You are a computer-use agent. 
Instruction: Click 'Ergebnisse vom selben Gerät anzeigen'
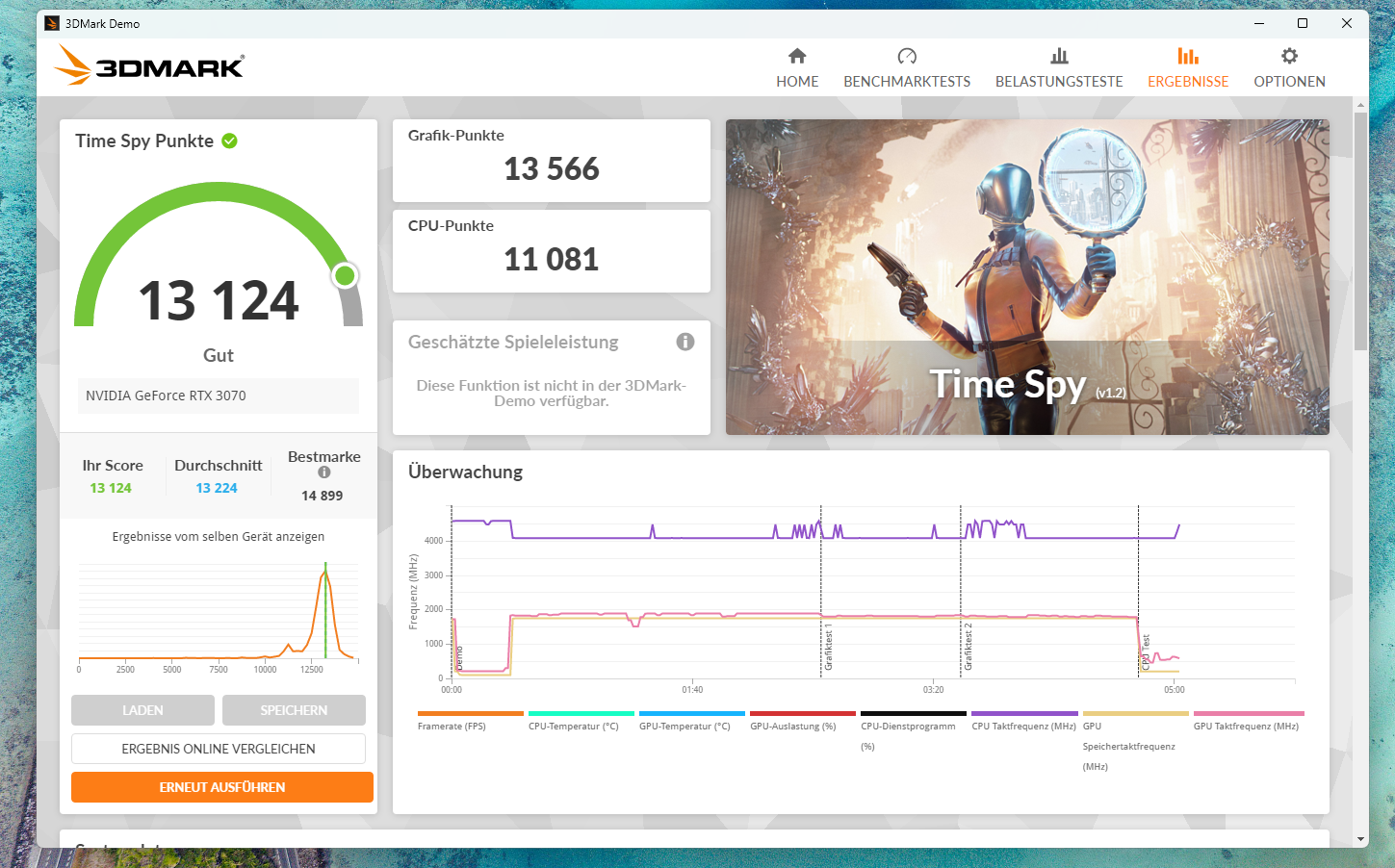pos(219,537)
